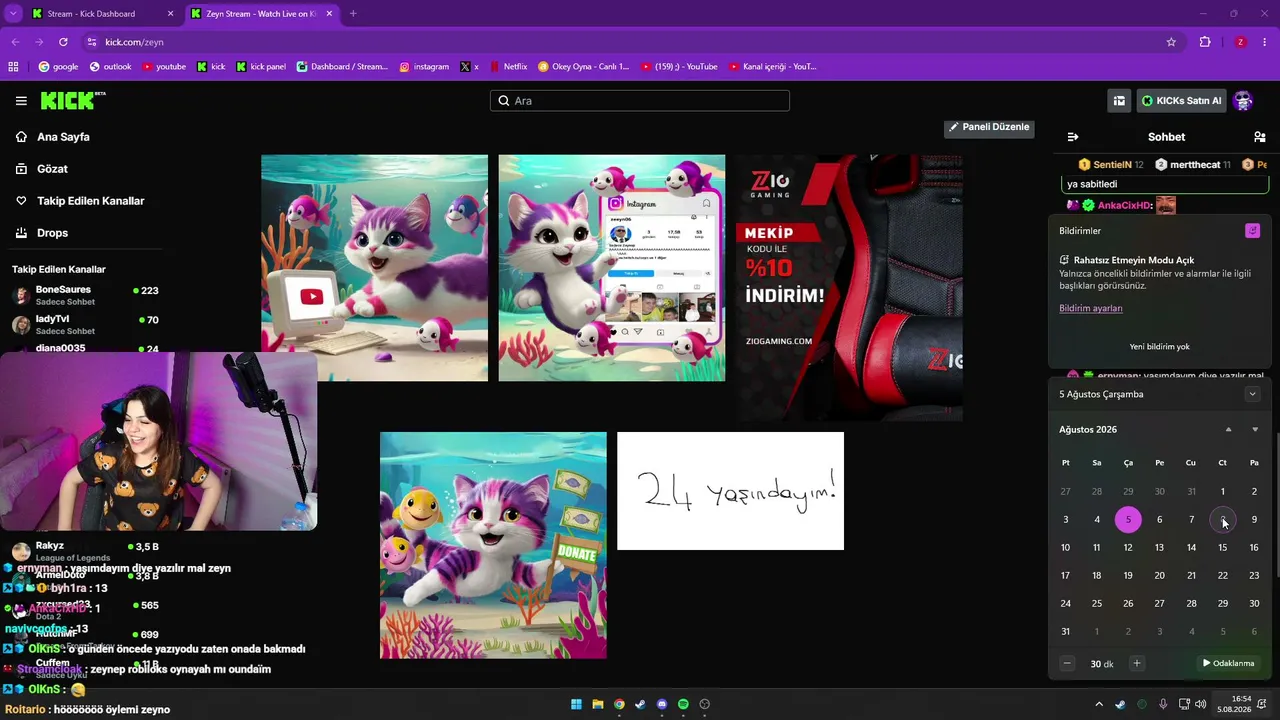
Task: Increase focus duration with plus button
Action: [x=1136, y=663]
